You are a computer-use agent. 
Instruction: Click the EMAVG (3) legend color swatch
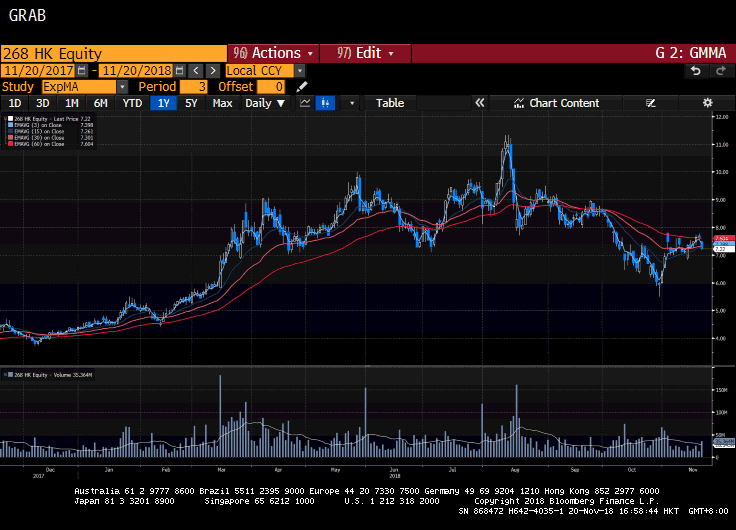(10, 125)
